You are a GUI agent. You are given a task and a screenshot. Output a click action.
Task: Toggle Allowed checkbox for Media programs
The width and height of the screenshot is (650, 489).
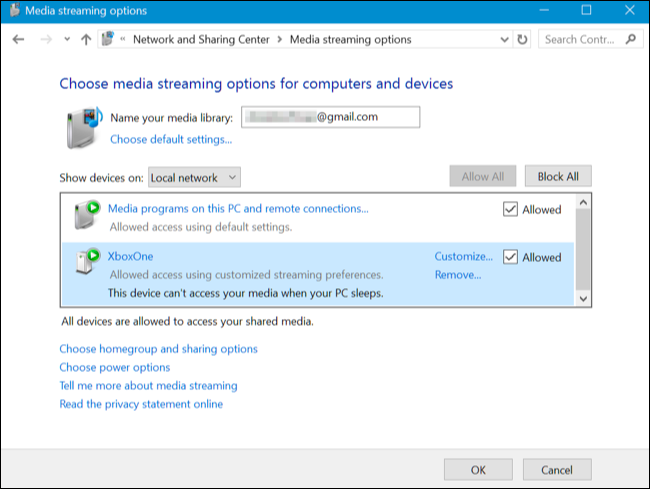click(x=510, y=209)
